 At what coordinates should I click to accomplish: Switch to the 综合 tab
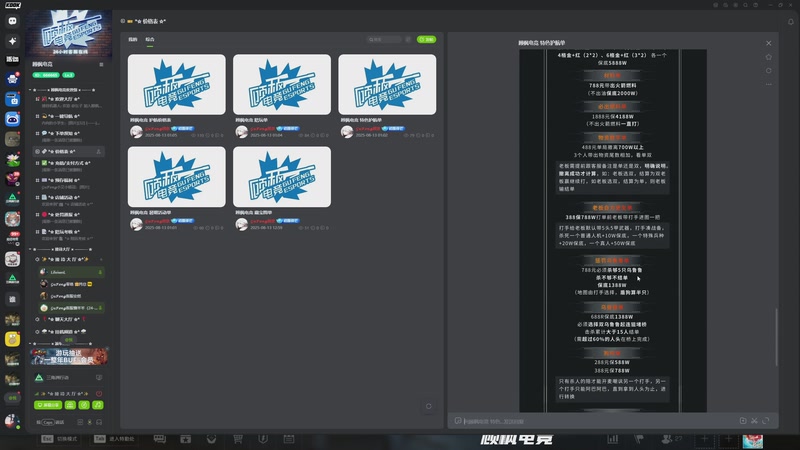[x=149, y=39]
